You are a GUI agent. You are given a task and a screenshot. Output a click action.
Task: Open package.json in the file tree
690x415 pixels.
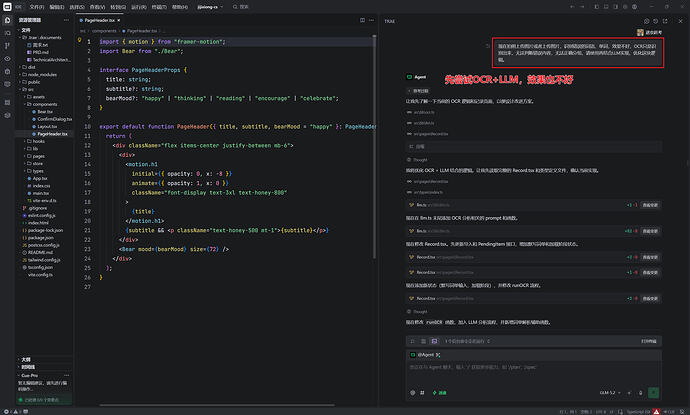(40, 238)
